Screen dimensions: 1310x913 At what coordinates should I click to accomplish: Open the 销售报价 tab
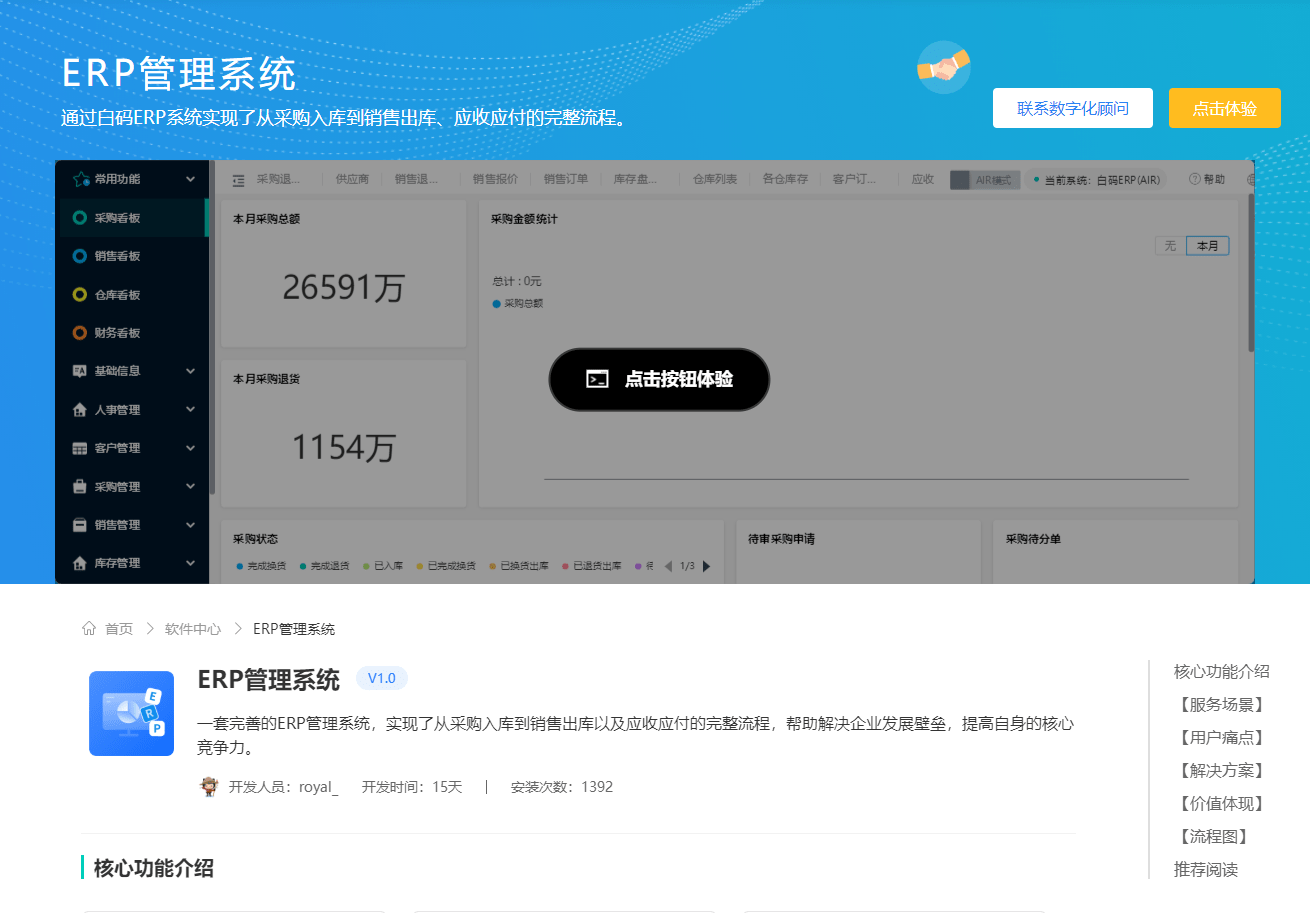point(495,179)
